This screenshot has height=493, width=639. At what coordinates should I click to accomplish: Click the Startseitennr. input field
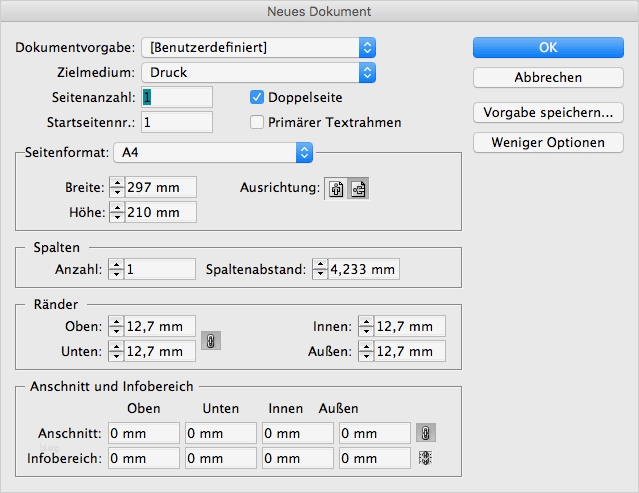pyautogui.click(x=177, y=122)
